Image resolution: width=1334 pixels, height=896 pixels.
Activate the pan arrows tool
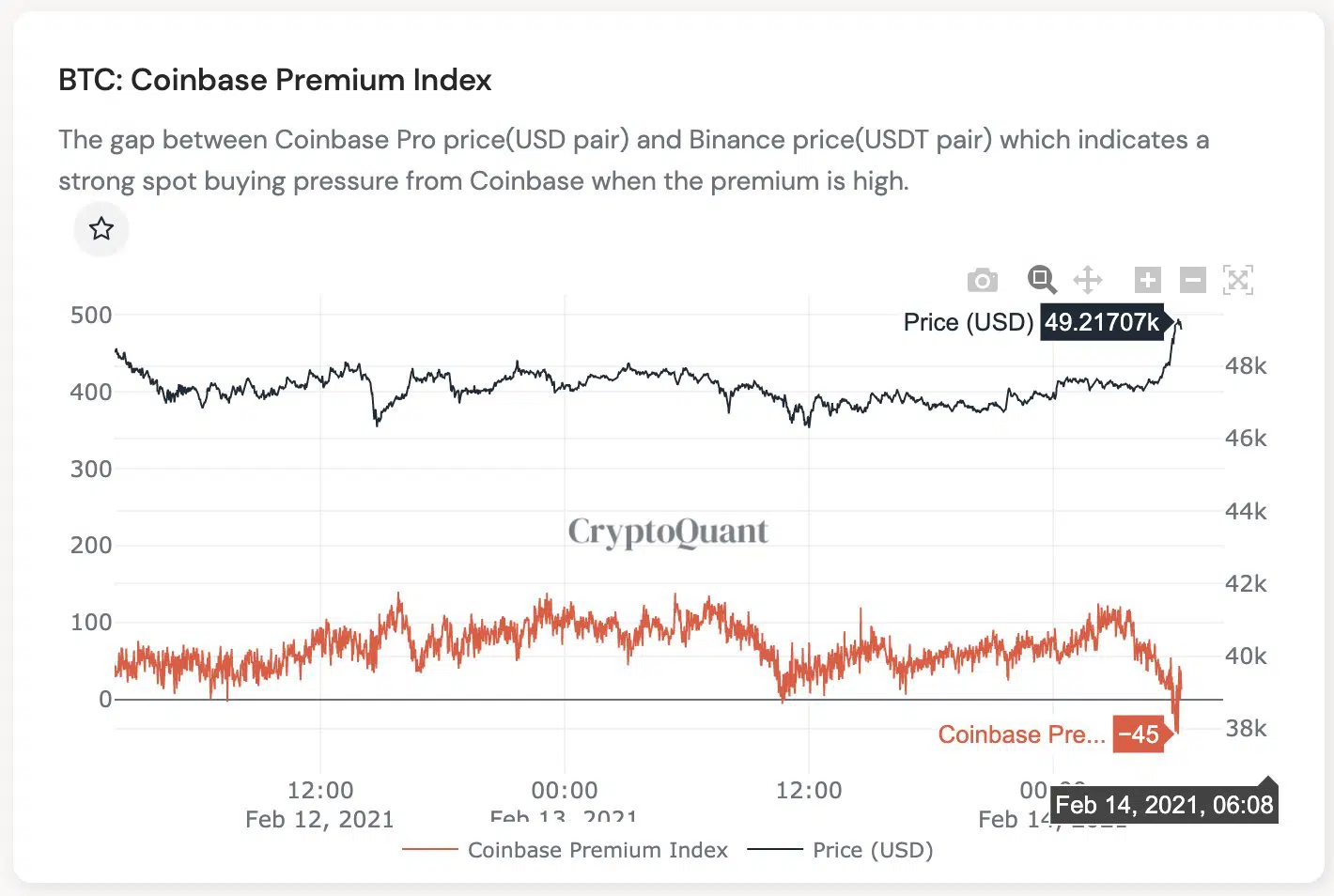[1088, 280]
